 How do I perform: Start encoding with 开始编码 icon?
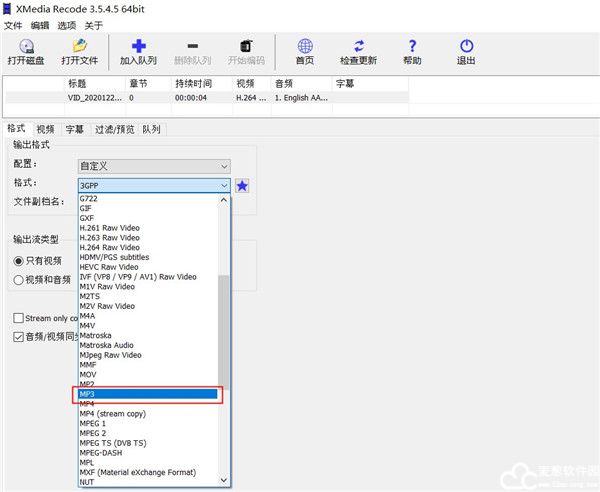point(246,46)
